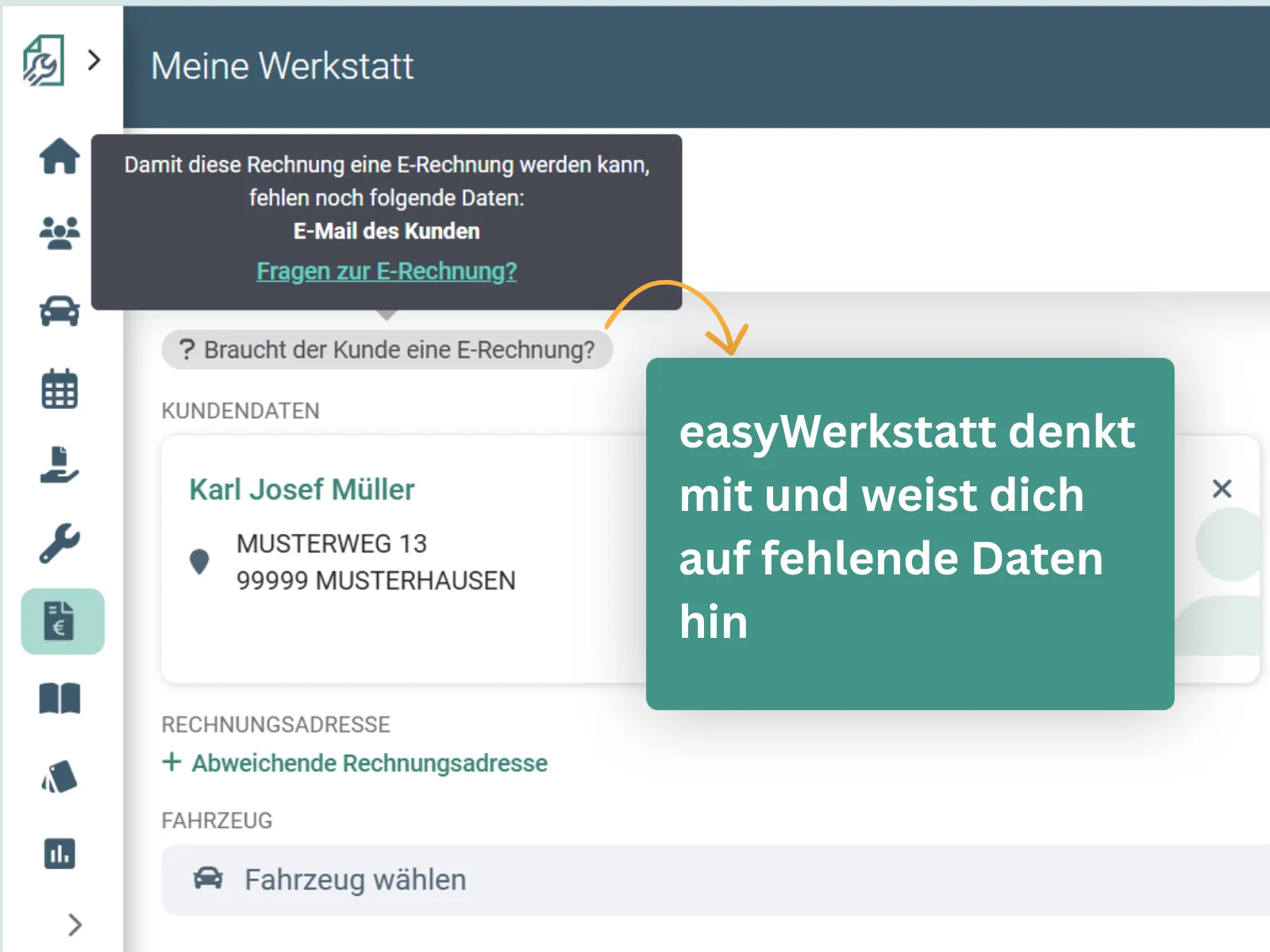Open the hand holding document icon
Screen dimensions: 1270x952
(60, 466)
